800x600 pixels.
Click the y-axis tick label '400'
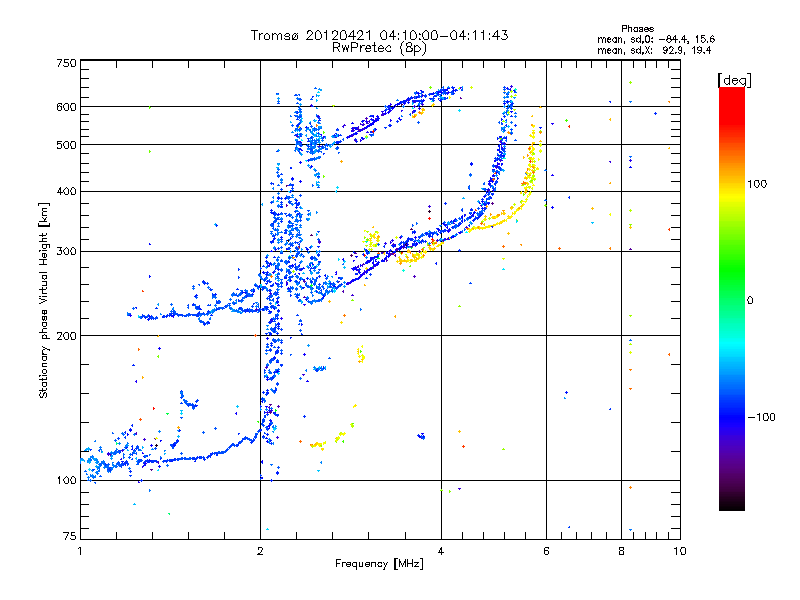[x=66, y=192]
